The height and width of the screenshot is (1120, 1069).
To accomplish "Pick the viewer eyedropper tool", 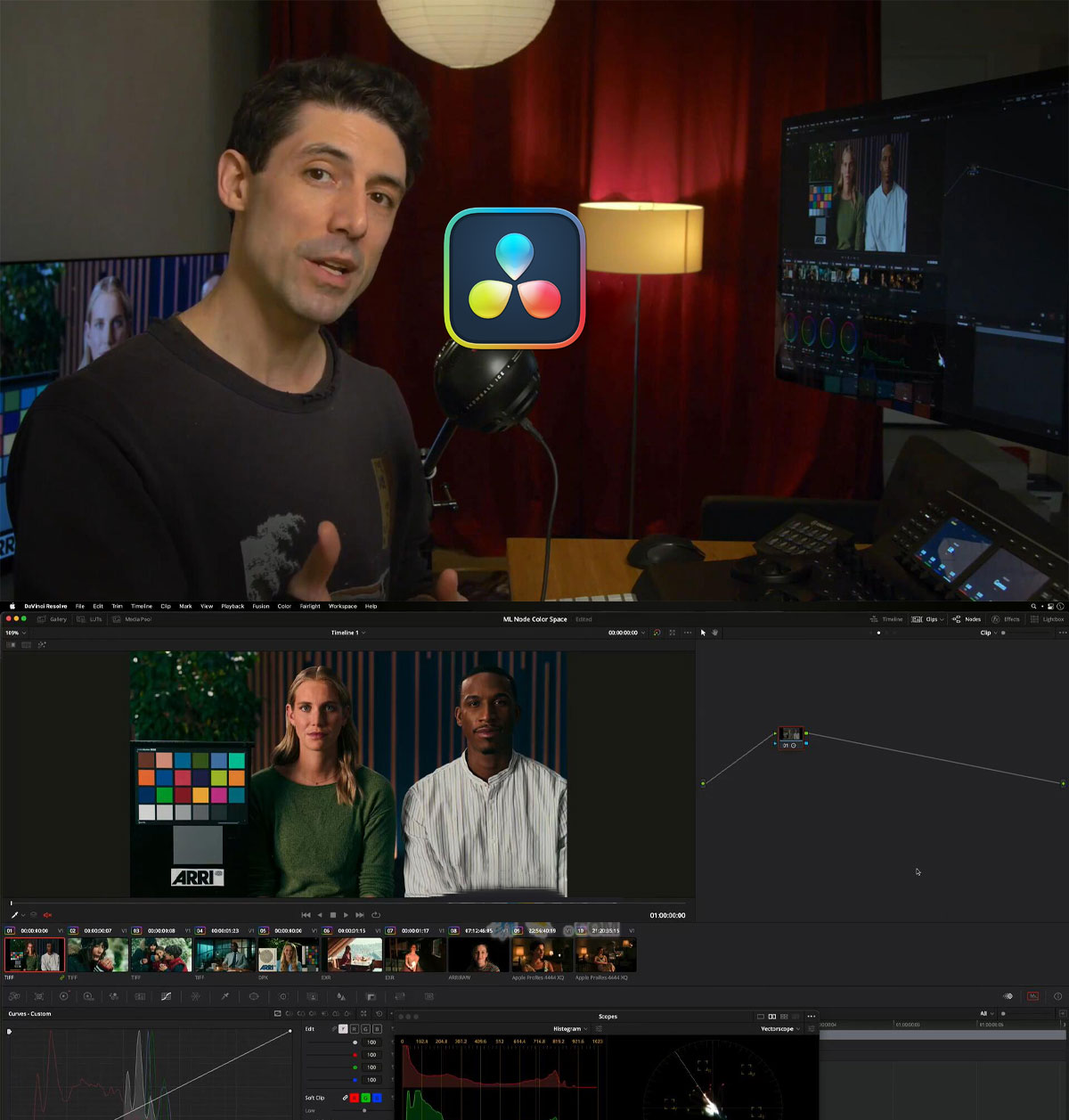I will [14, 915].
